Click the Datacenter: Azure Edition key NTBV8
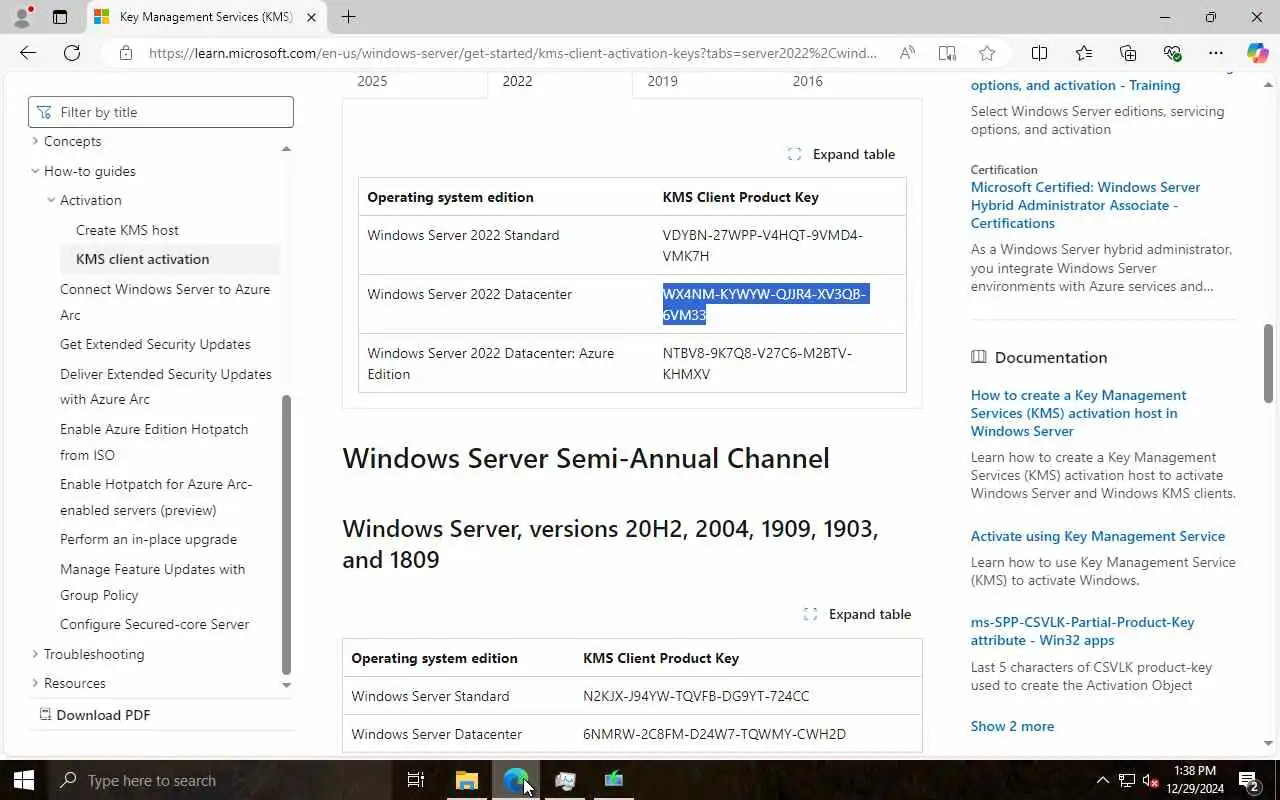Screen dimensions: 1280x800 (x=757, y=363)
